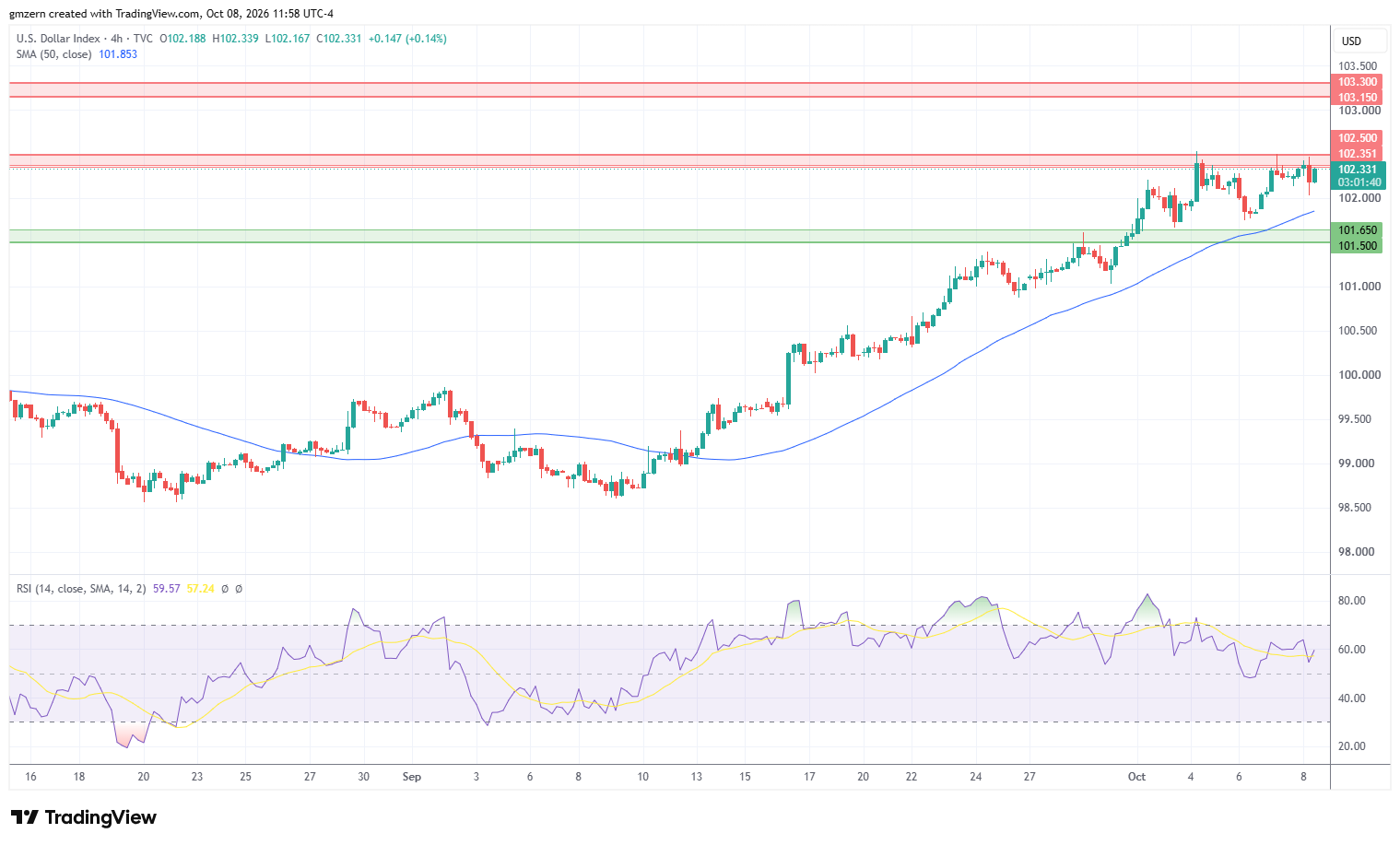Click the 103.500 price axis value
1400x845 pixels.
click(x=1359, y=66)
